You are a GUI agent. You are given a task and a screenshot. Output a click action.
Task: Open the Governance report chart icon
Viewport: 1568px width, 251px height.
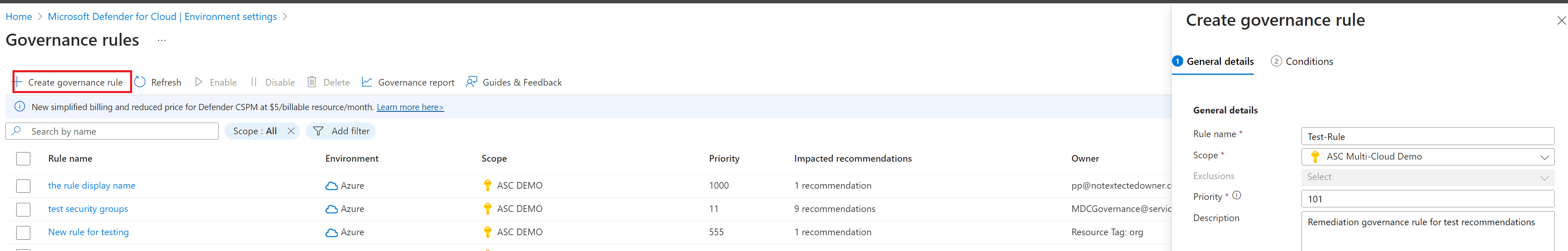[367, 81]
